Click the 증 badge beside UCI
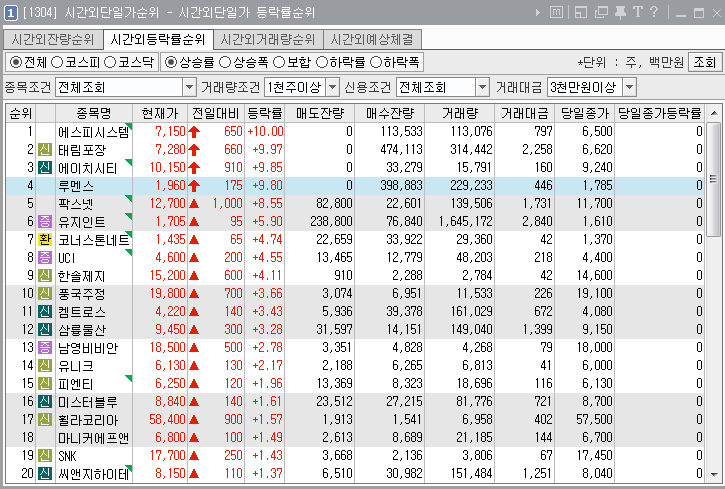Image resolution: width=725 pixels, height=489 pixels. 45,257
